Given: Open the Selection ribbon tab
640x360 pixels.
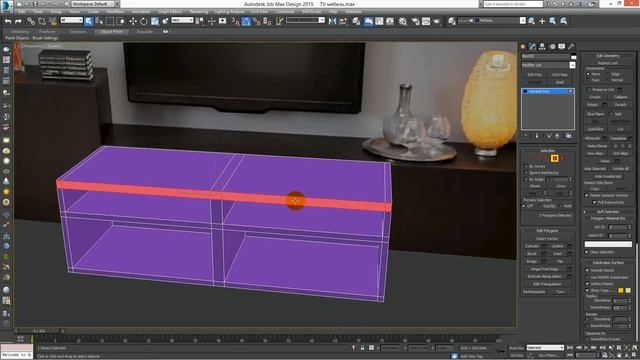Looking at the screenshot, I should (78, 31).
